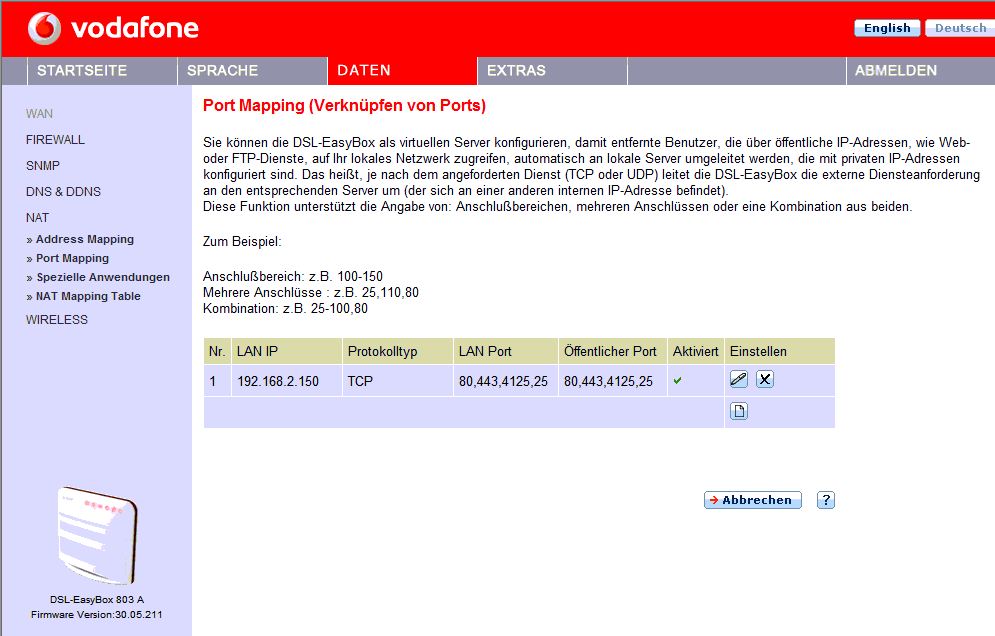This screenshot has height=636, width=995.
Task: Select the DATEN tab
Action: (x=402, y=70)
